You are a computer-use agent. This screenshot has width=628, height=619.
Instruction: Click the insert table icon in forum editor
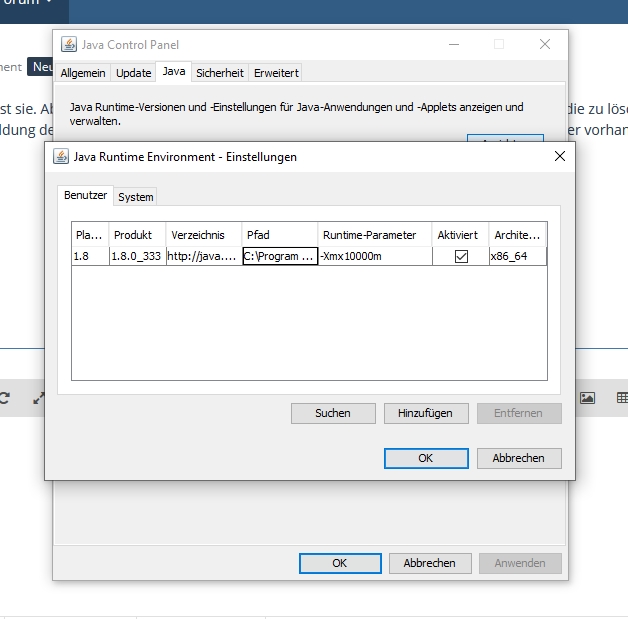pyautogui.click(x=622, y=398)
